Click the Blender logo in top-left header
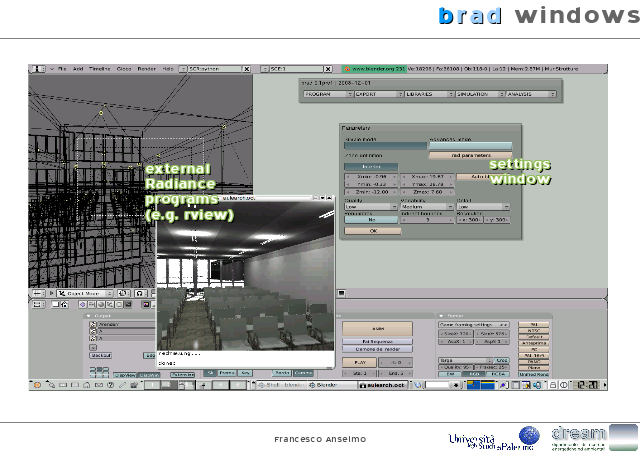Viewport: 640px width, 452px height. point(39,69)
